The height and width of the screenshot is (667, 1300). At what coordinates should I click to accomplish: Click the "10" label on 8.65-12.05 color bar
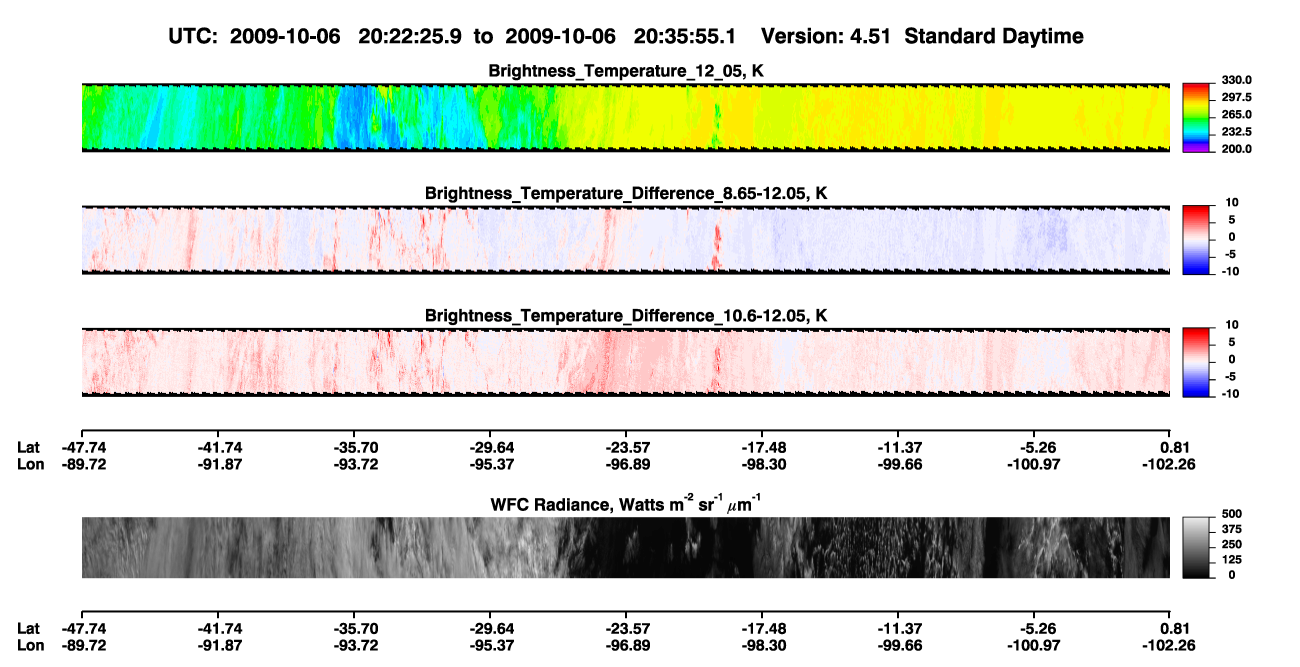(x=1233, y=202)
